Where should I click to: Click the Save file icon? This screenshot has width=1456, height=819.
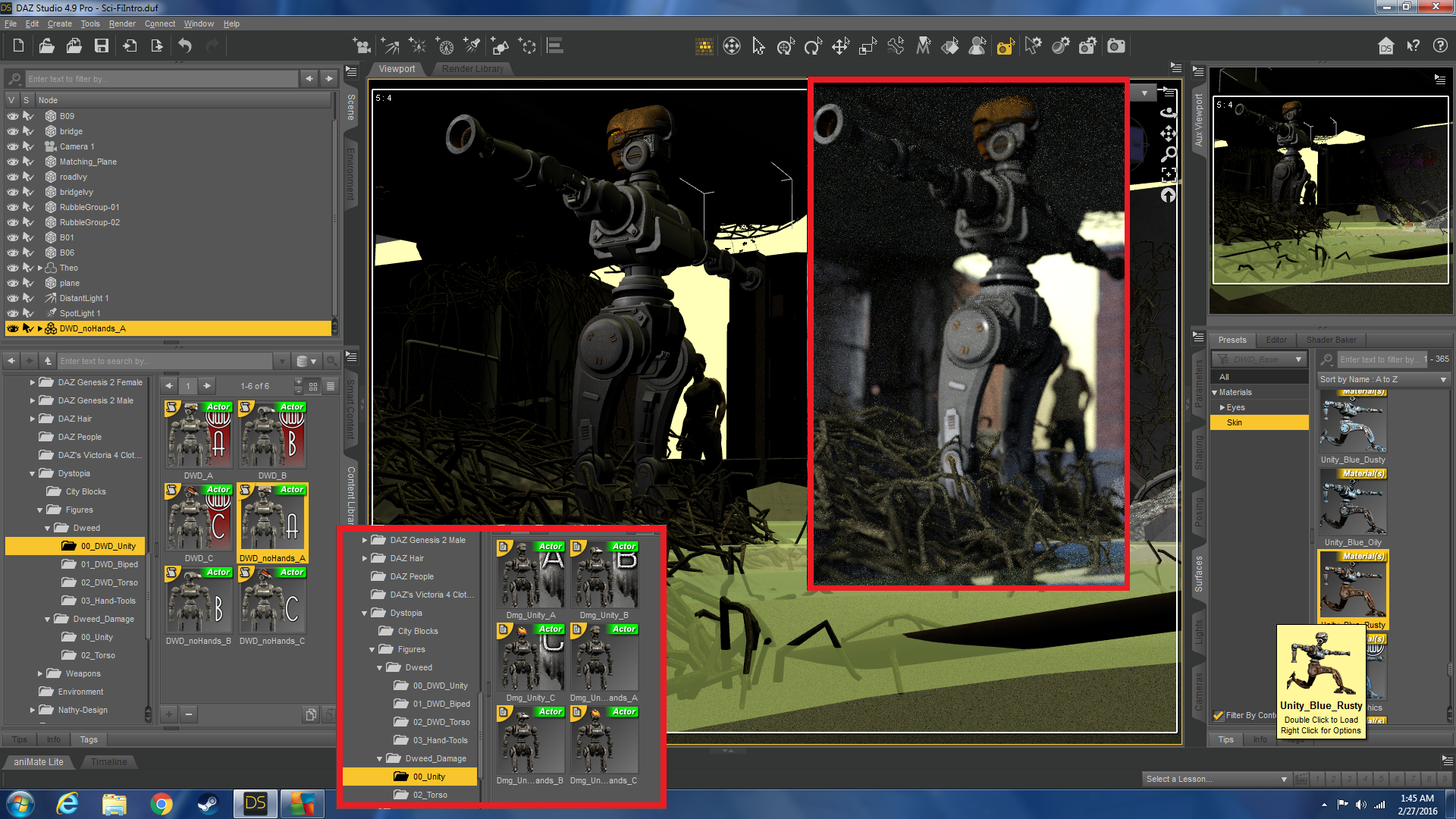pos(102,46)
